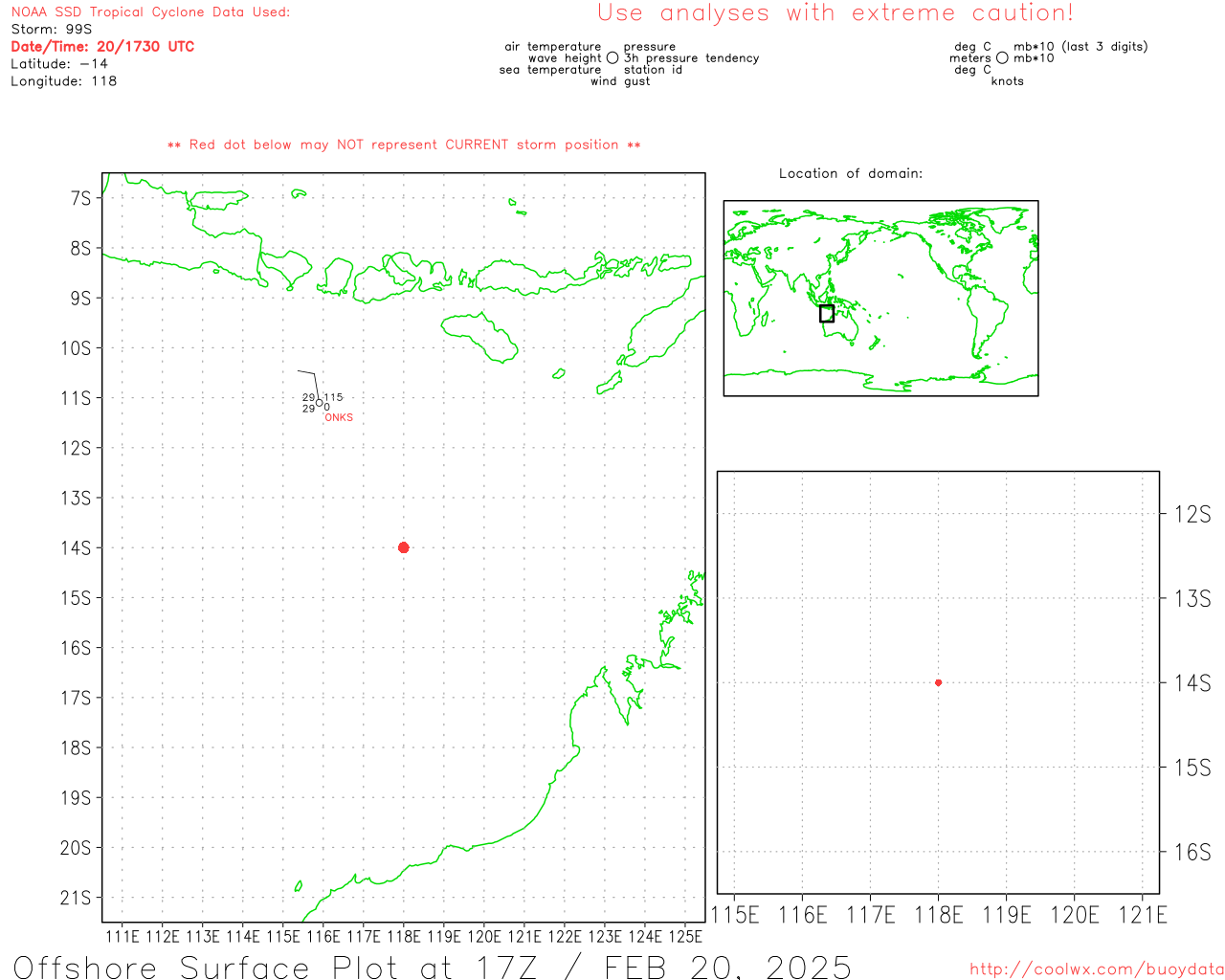Viewport: 1225px width, 980px height.
Task: Open the coolwx.com/buoydata URL
Action: [1097, 969]
